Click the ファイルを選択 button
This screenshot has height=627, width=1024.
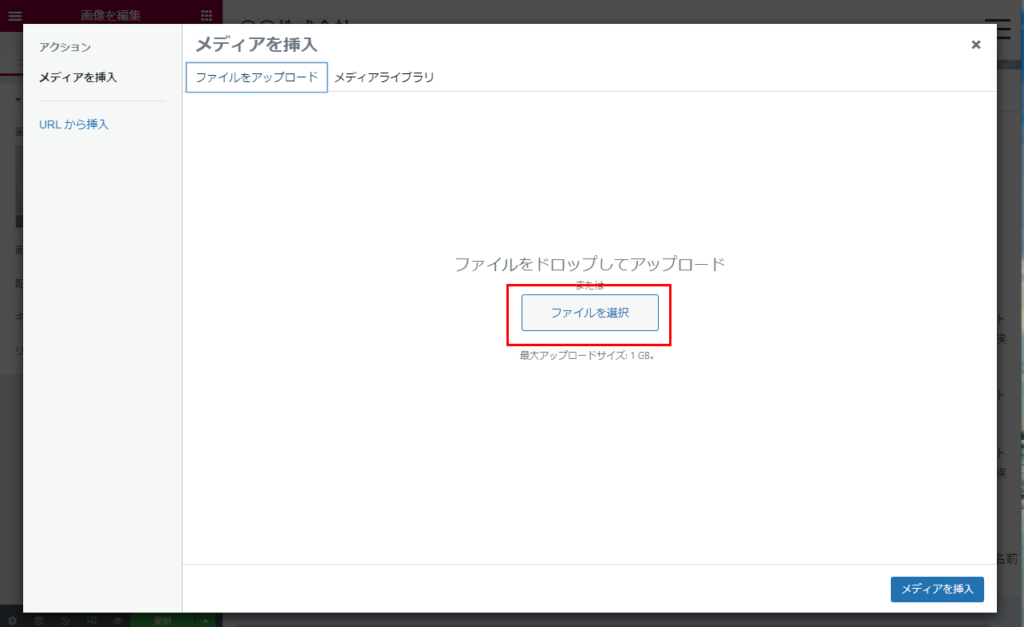[x=590, y=313]
